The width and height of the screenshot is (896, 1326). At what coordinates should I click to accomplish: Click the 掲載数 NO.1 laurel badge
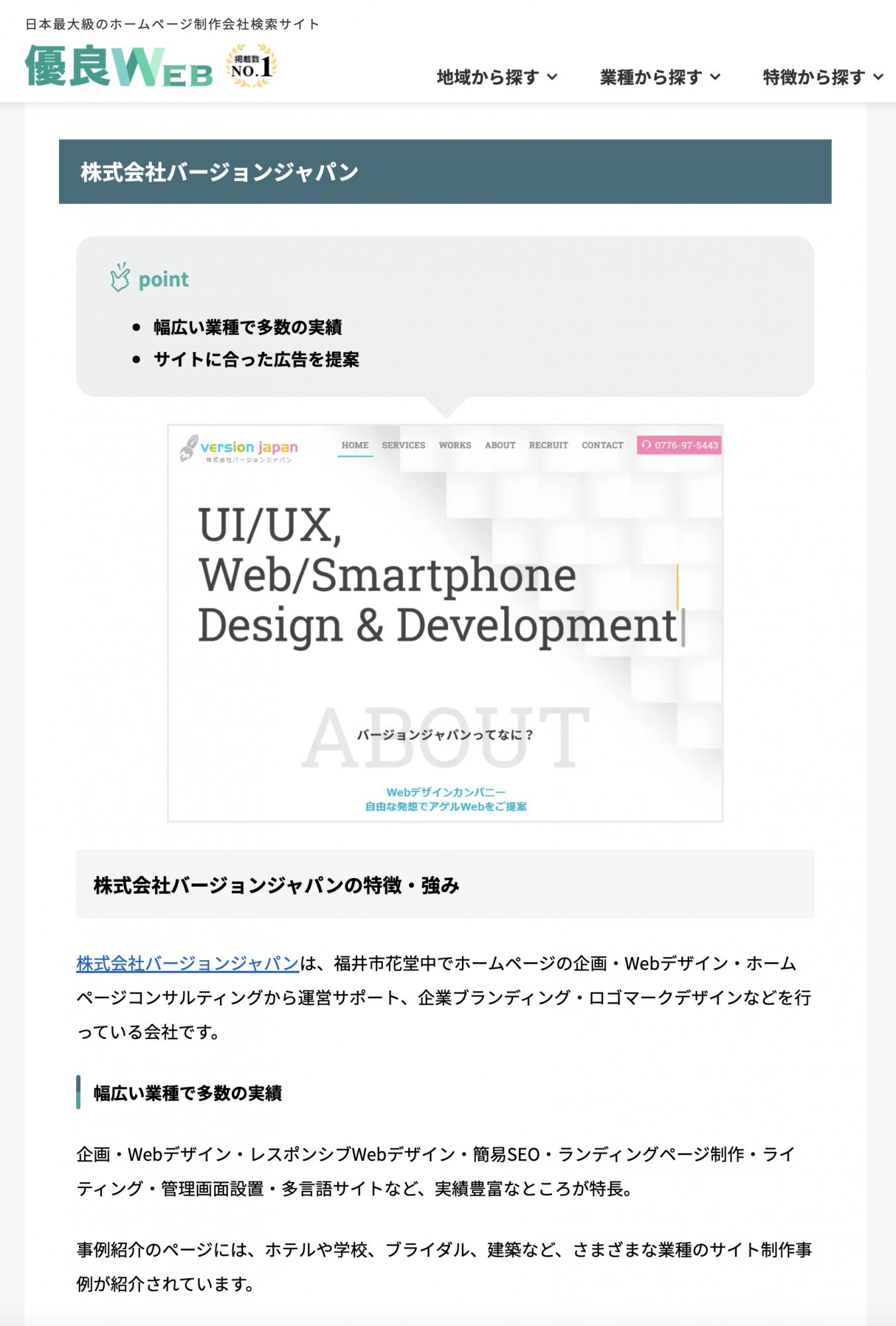coord(251,66)
